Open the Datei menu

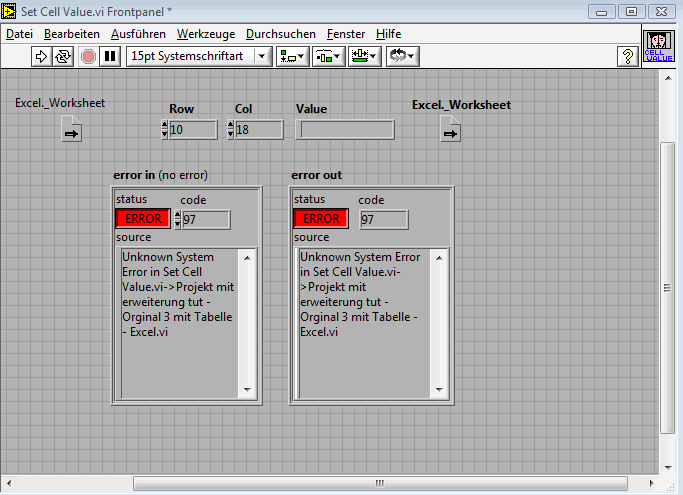[19, 34]
